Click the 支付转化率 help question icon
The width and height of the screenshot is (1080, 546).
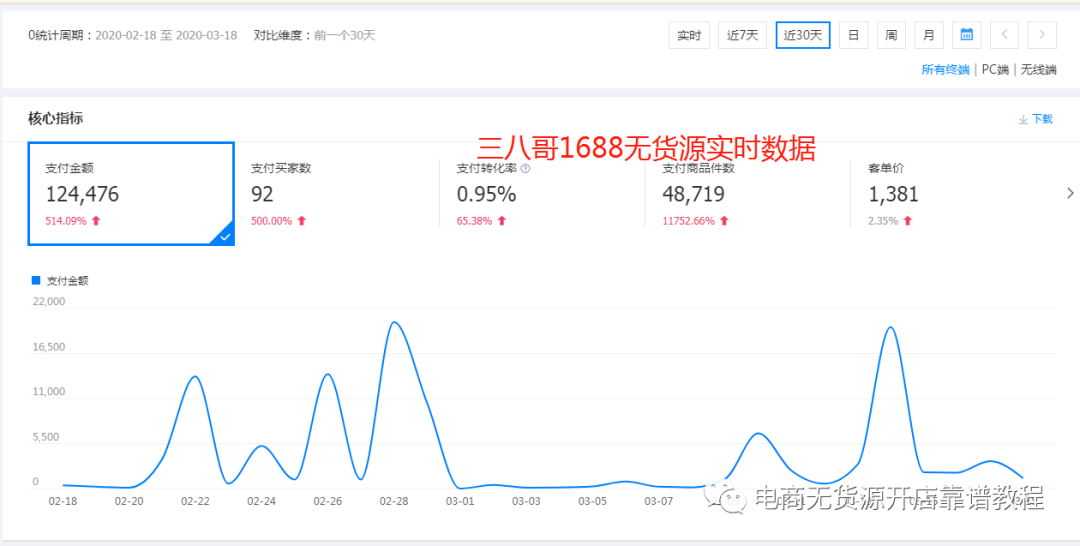tap(526, 169)
